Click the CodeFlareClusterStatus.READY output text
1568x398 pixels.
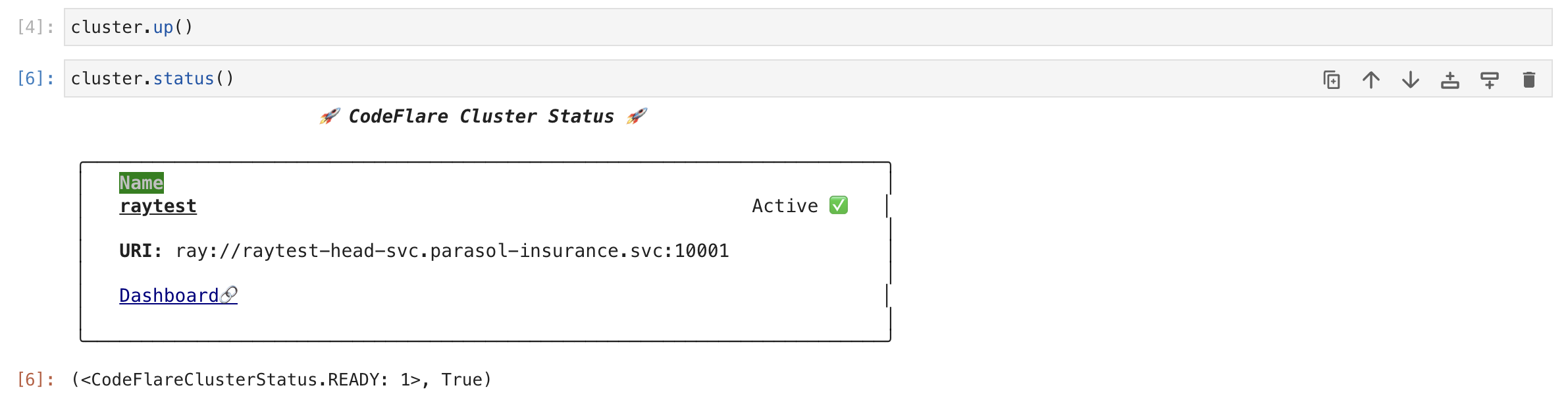click(x=281, y=380)
